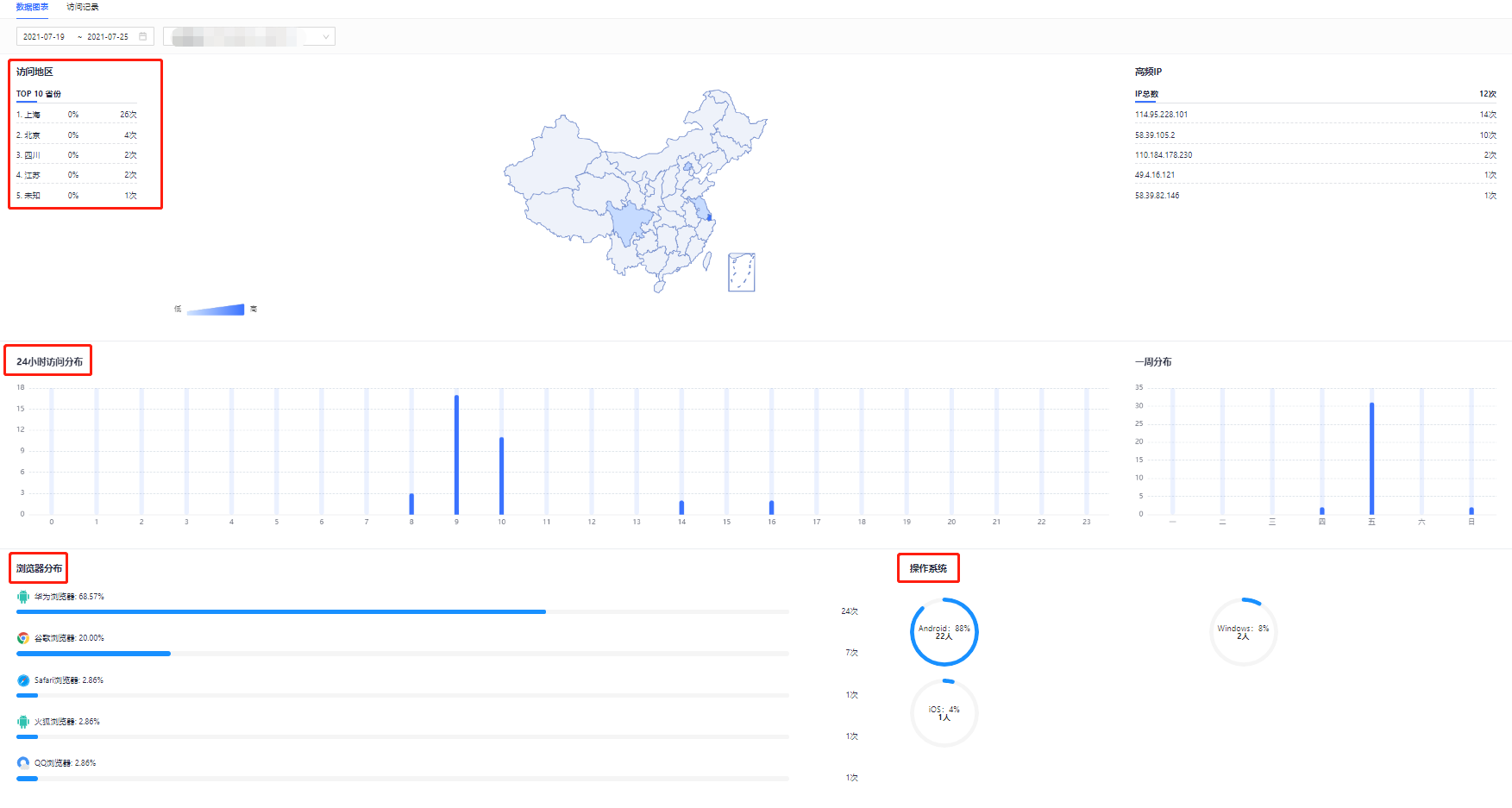The width and height of the screenshot is (1512, 808).
Task: Click the 上海 row in province list
Action: tap(76, 115)
